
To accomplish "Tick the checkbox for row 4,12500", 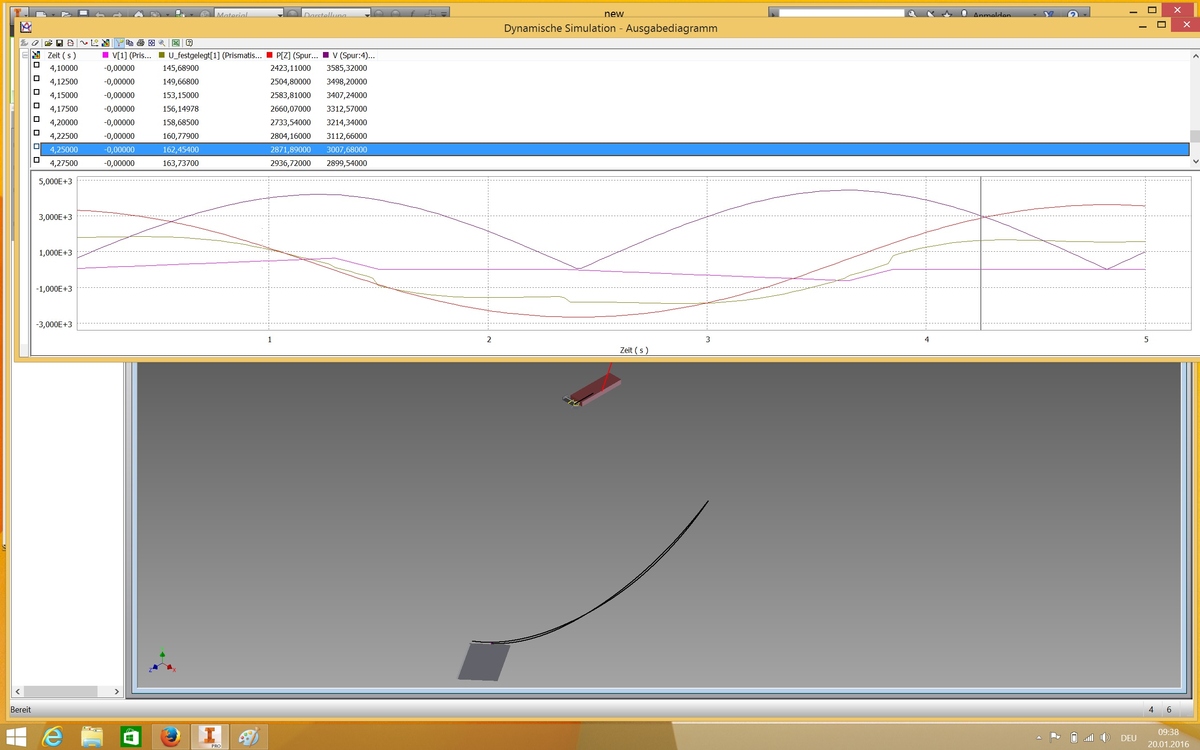I will point(36,79).
